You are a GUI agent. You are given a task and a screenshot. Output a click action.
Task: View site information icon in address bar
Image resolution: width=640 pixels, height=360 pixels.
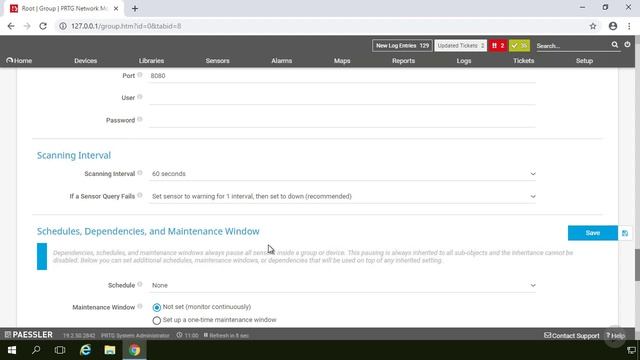pos(62,26)
